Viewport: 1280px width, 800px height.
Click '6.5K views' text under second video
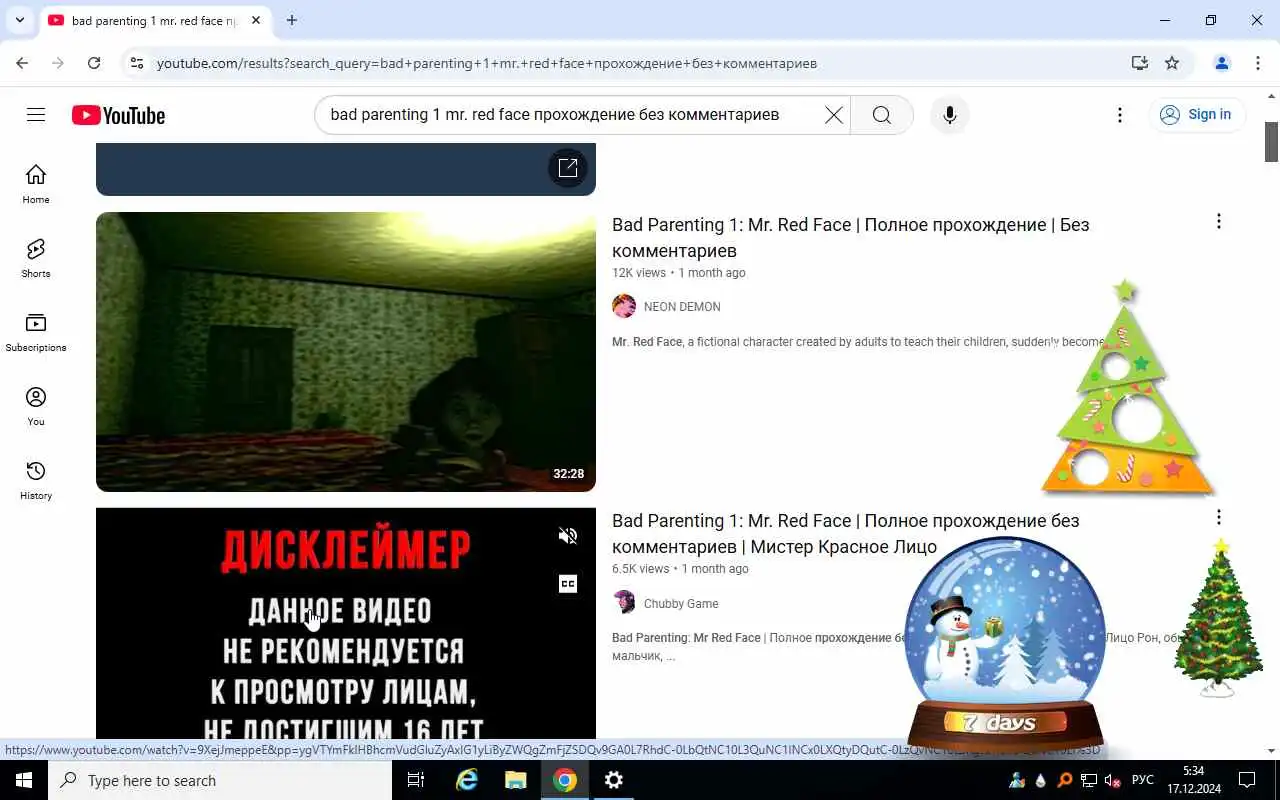click(641, 569)
